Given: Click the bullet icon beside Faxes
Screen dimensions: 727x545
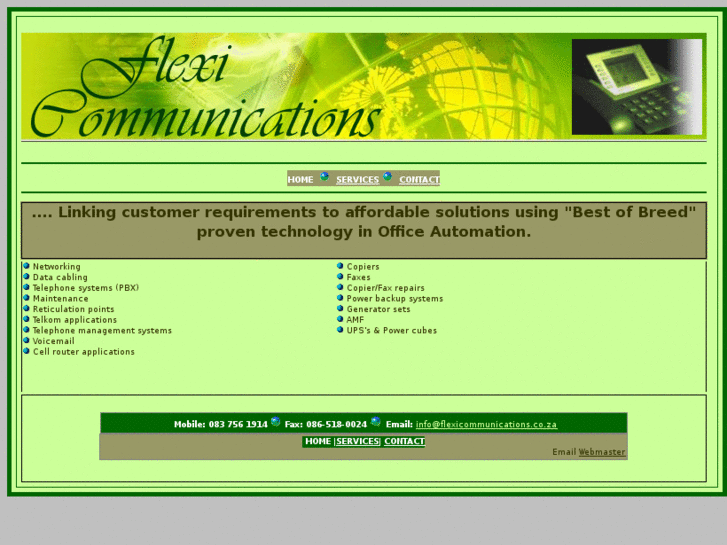Looking at the screenshot, I should (340, 276).
